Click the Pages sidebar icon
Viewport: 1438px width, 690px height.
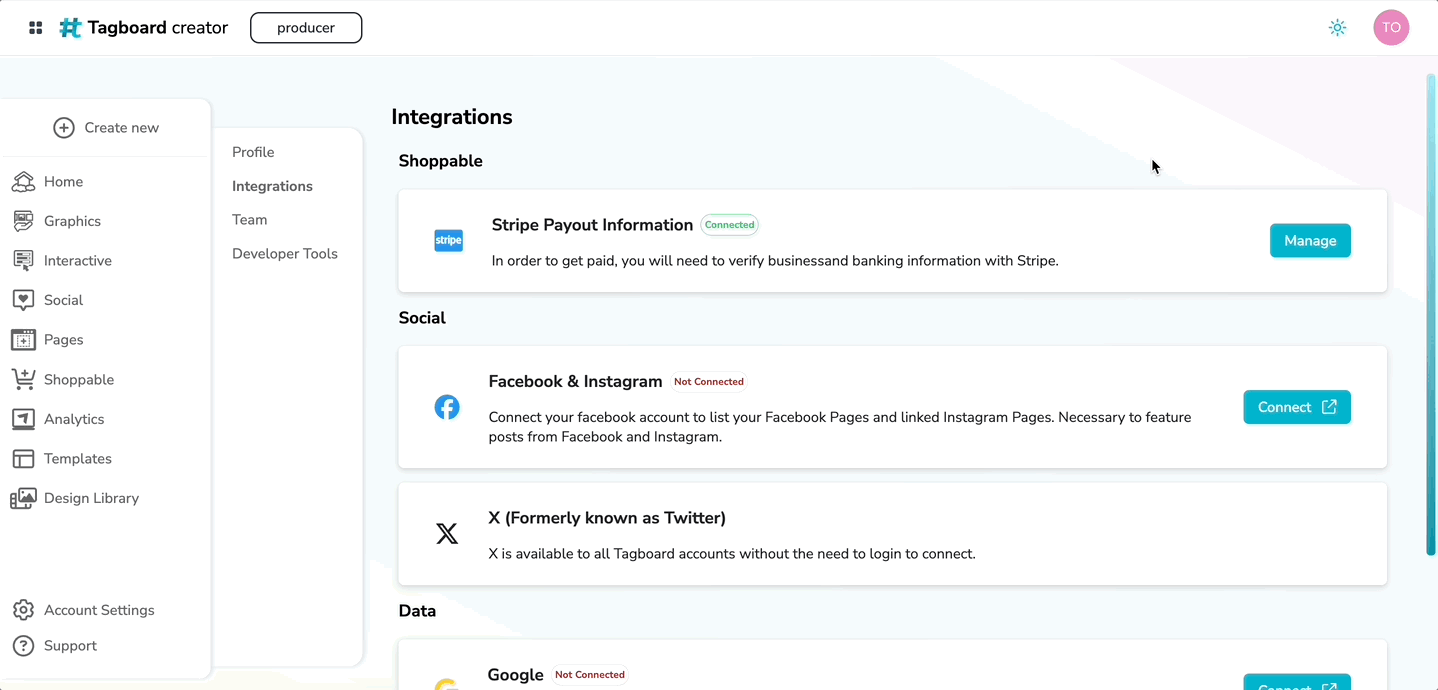pos(23,340)
